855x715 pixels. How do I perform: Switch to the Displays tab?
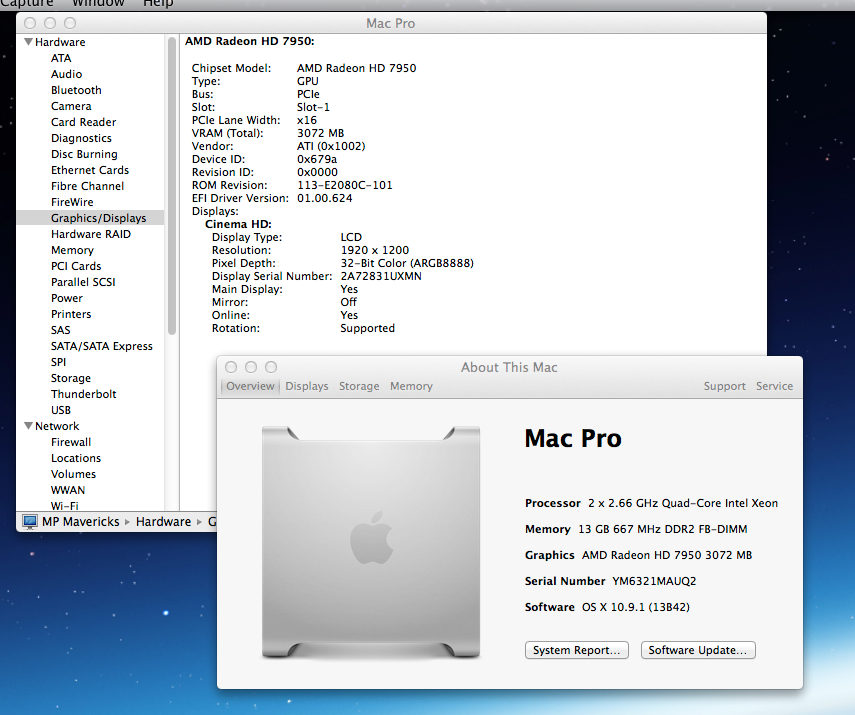coord(307,386)
